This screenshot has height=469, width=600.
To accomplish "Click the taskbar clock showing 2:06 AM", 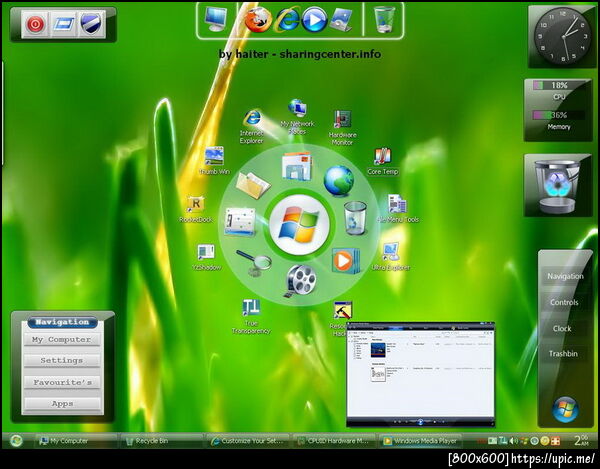I will [581, 440].
